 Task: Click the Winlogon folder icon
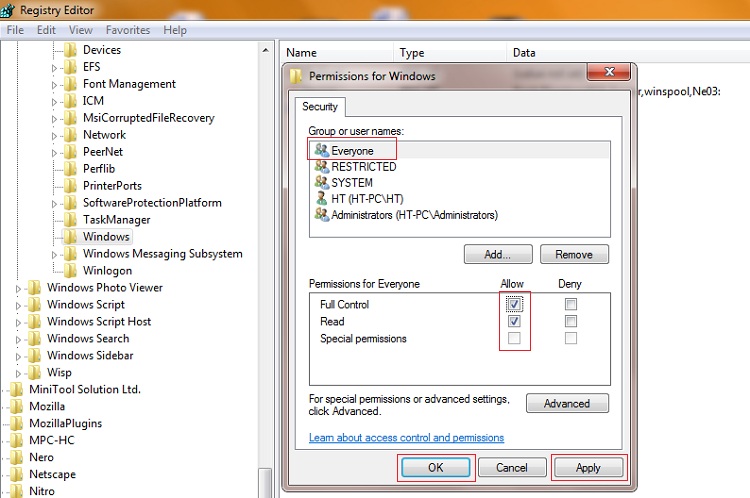tap(70, 271)
